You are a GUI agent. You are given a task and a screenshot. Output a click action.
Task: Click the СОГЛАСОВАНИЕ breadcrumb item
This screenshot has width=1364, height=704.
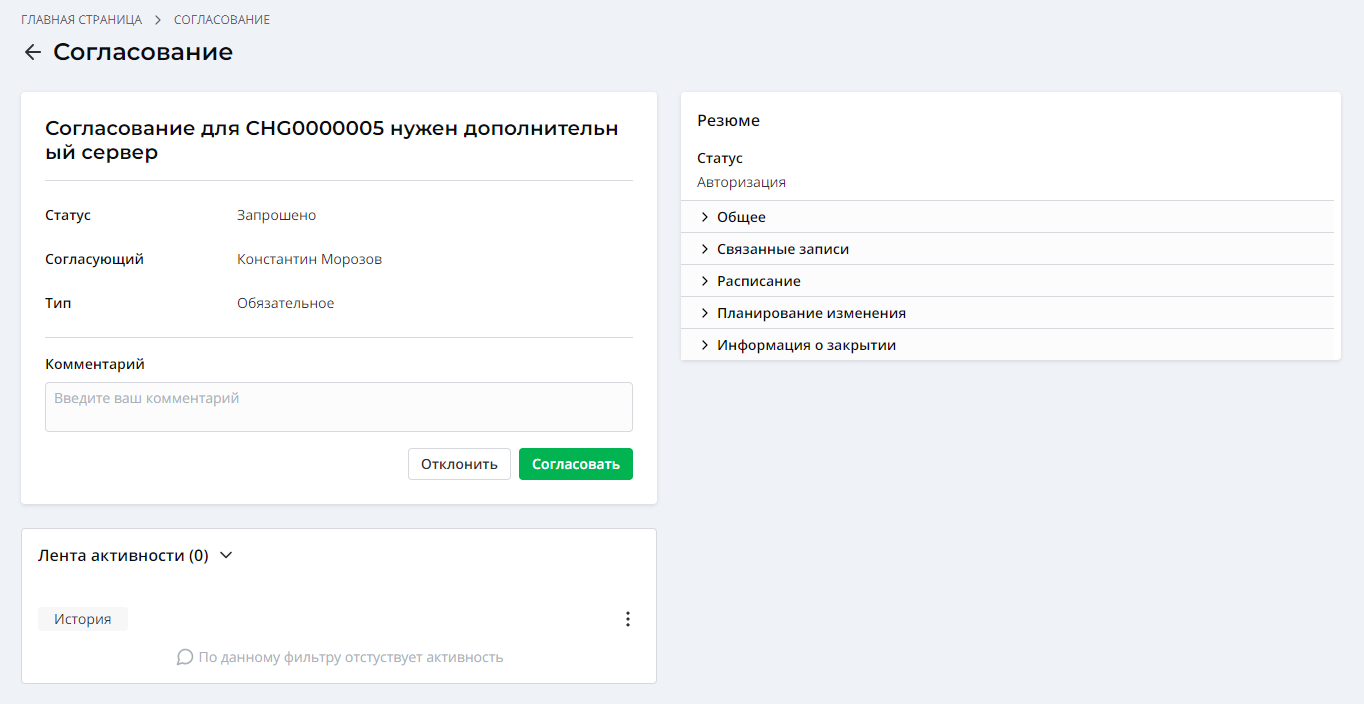[221, 20]
